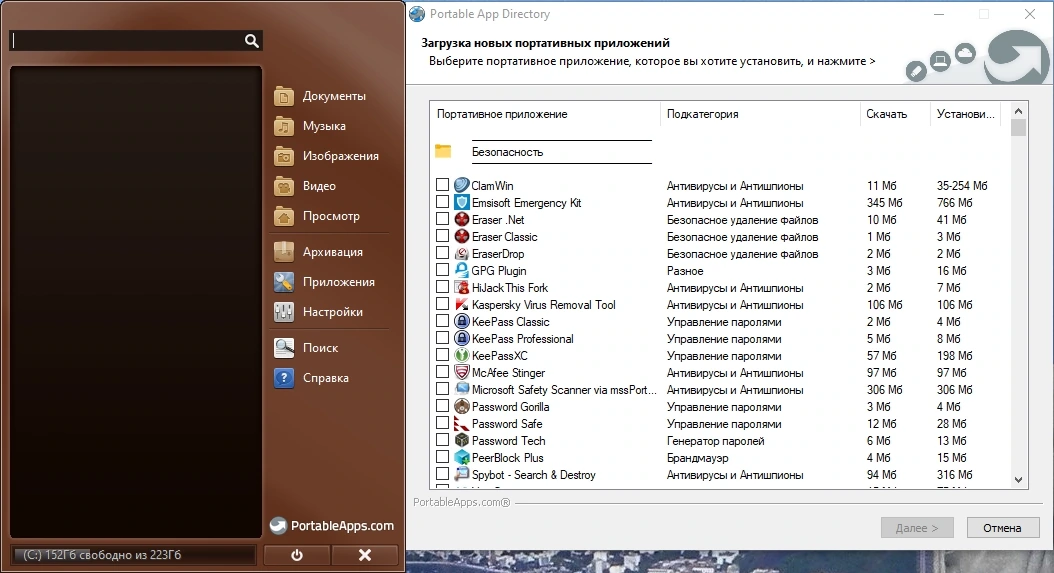Click the Приложения tools icon
1054x573 pixels.
pyautogui.click(x=284, y=282)
